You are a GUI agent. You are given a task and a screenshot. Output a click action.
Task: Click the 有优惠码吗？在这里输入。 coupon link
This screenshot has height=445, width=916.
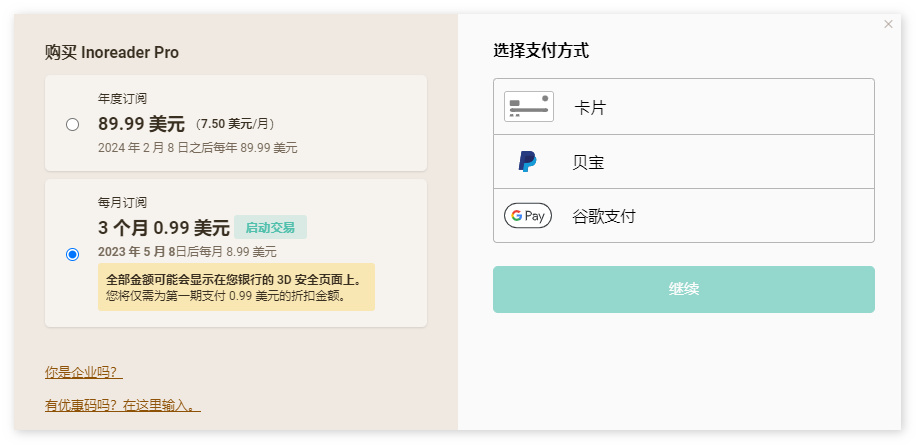pyautogui.click(x=123, y=406)
